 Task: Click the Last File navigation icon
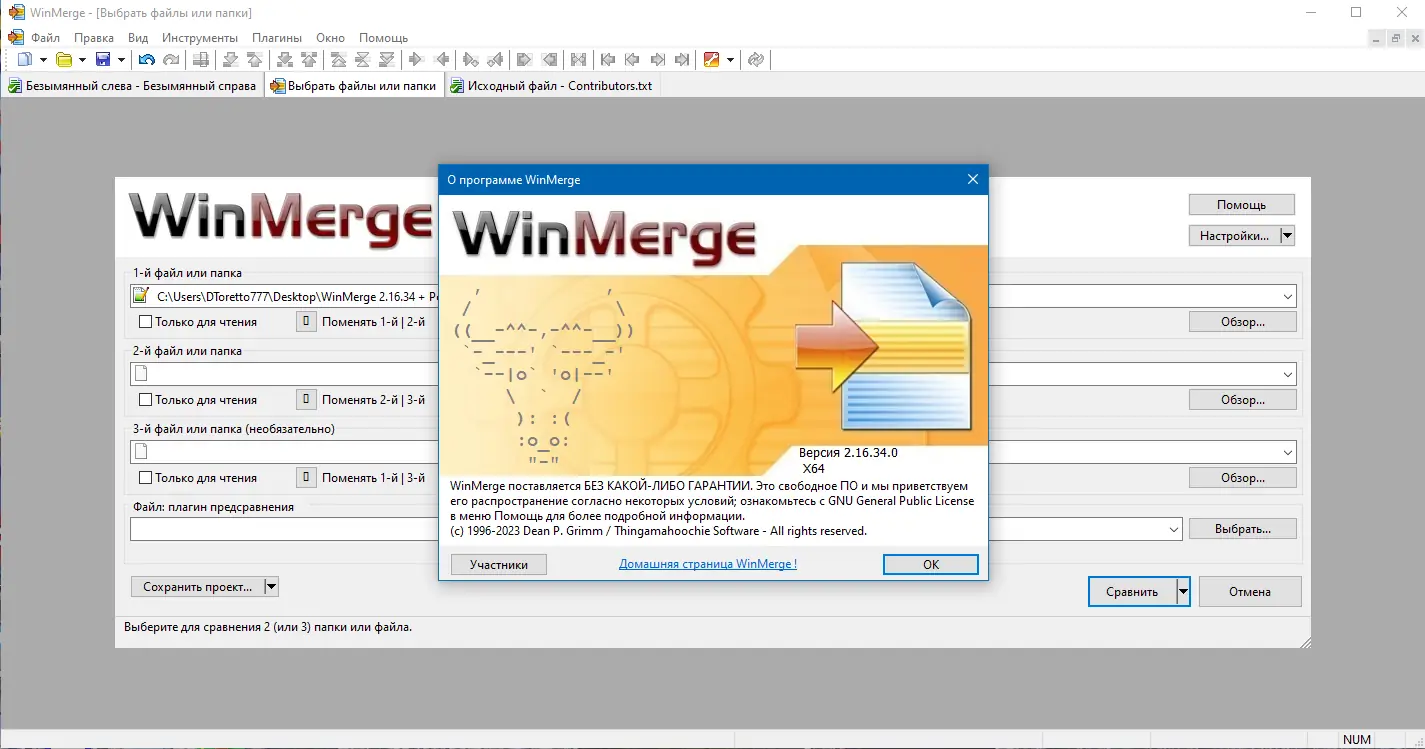681,60
